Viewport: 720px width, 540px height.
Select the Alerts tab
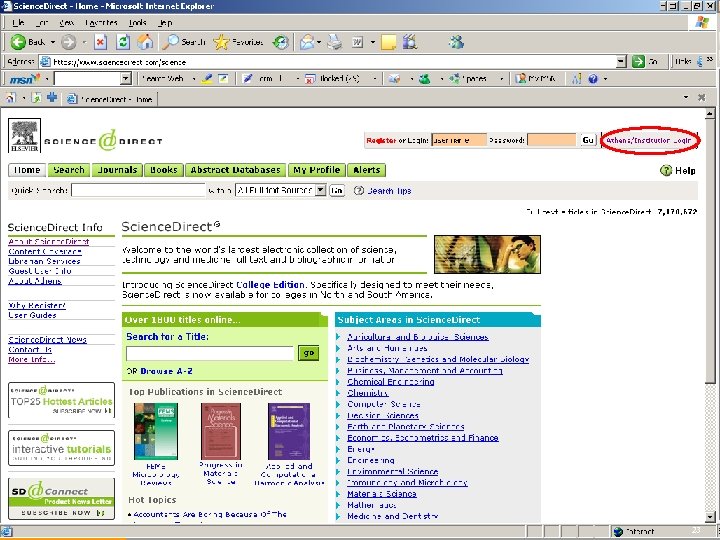coord(366,170)
